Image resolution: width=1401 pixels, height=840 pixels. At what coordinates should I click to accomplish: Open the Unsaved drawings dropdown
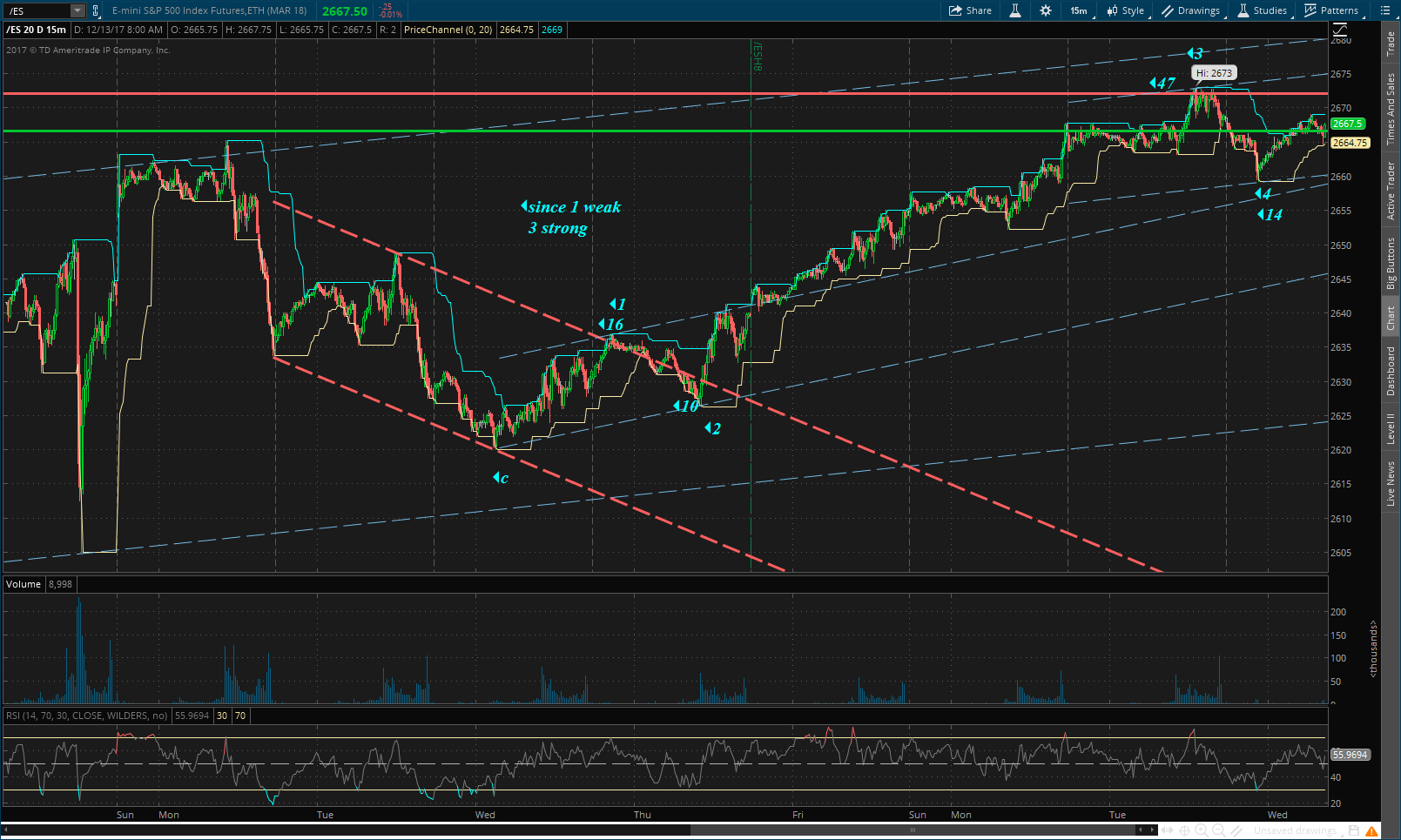tap(1297, 830)
